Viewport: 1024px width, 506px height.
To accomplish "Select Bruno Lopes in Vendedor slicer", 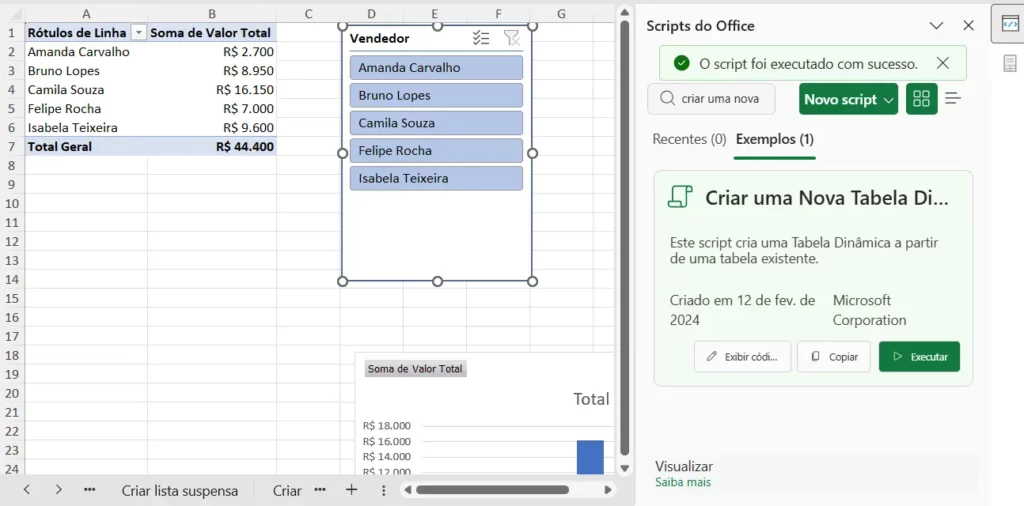I will [436, 95].
